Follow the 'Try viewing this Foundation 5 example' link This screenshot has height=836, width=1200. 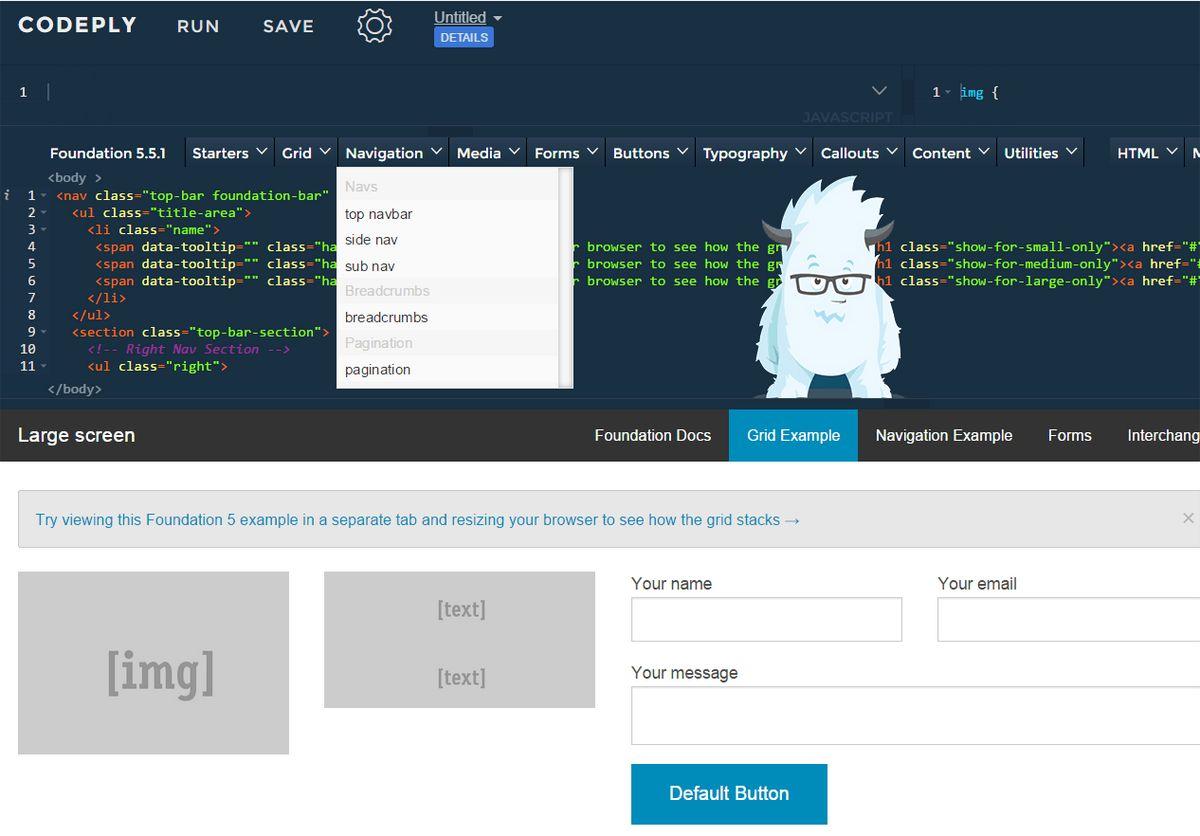[x=417, y=520]
